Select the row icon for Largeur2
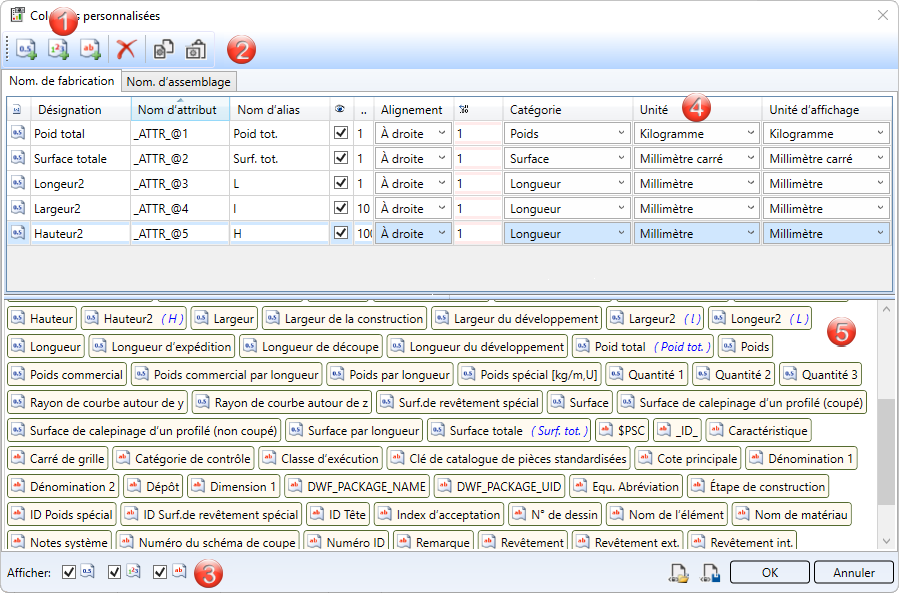Viewport: 900px width, 593px height. coord(18,208)
